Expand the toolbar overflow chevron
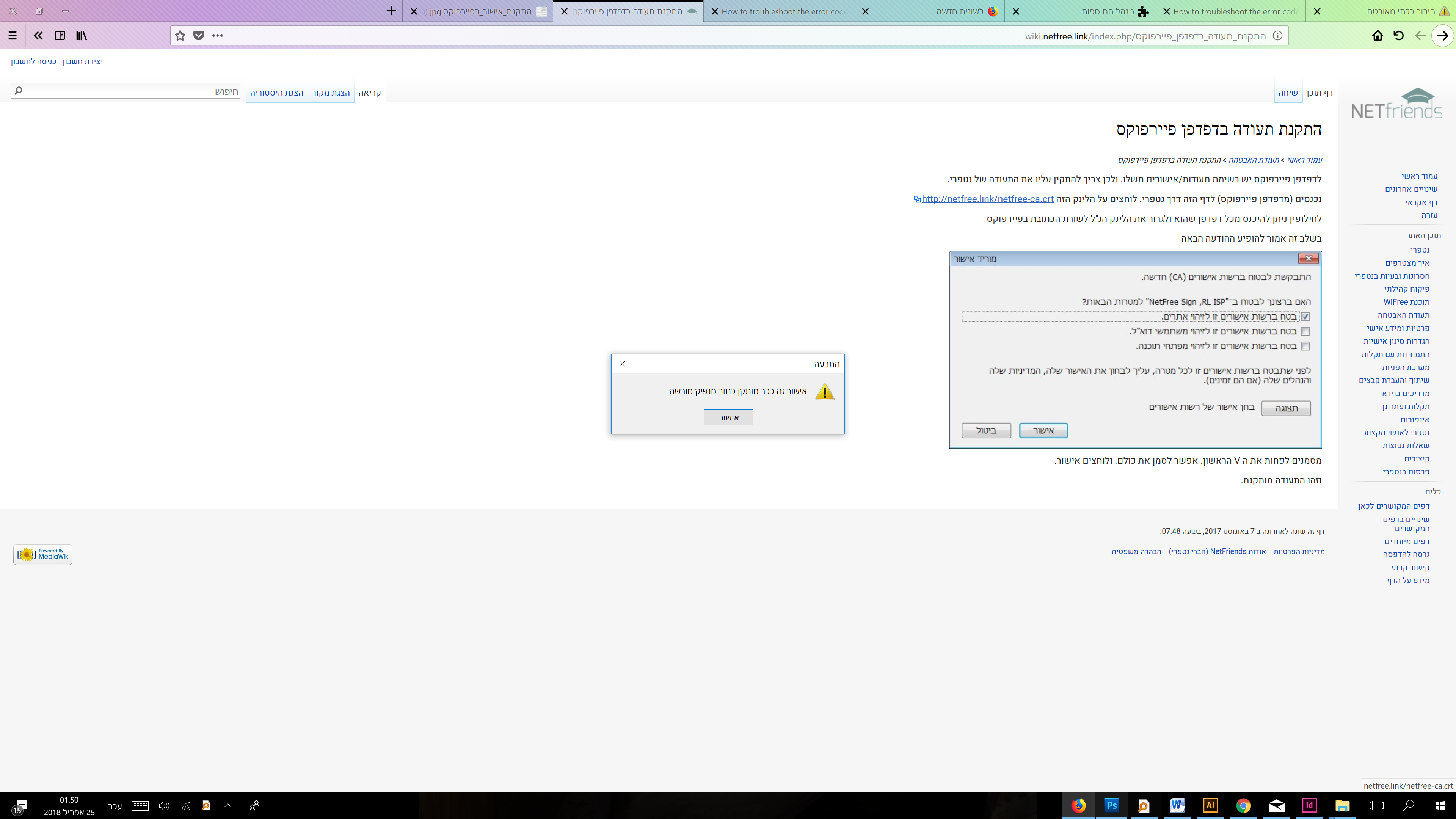This screenshot has height=819, width=1456. pyautogui.click(x=38, y=36)
